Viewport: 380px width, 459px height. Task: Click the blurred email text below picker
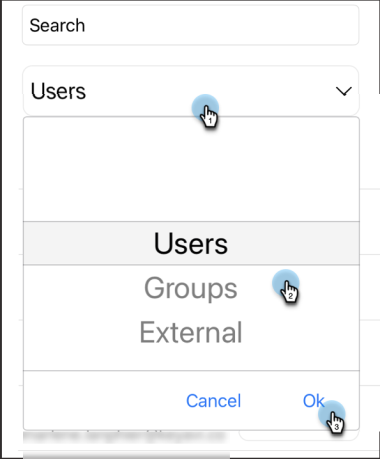pyautogui.click(x=125, y=436)
